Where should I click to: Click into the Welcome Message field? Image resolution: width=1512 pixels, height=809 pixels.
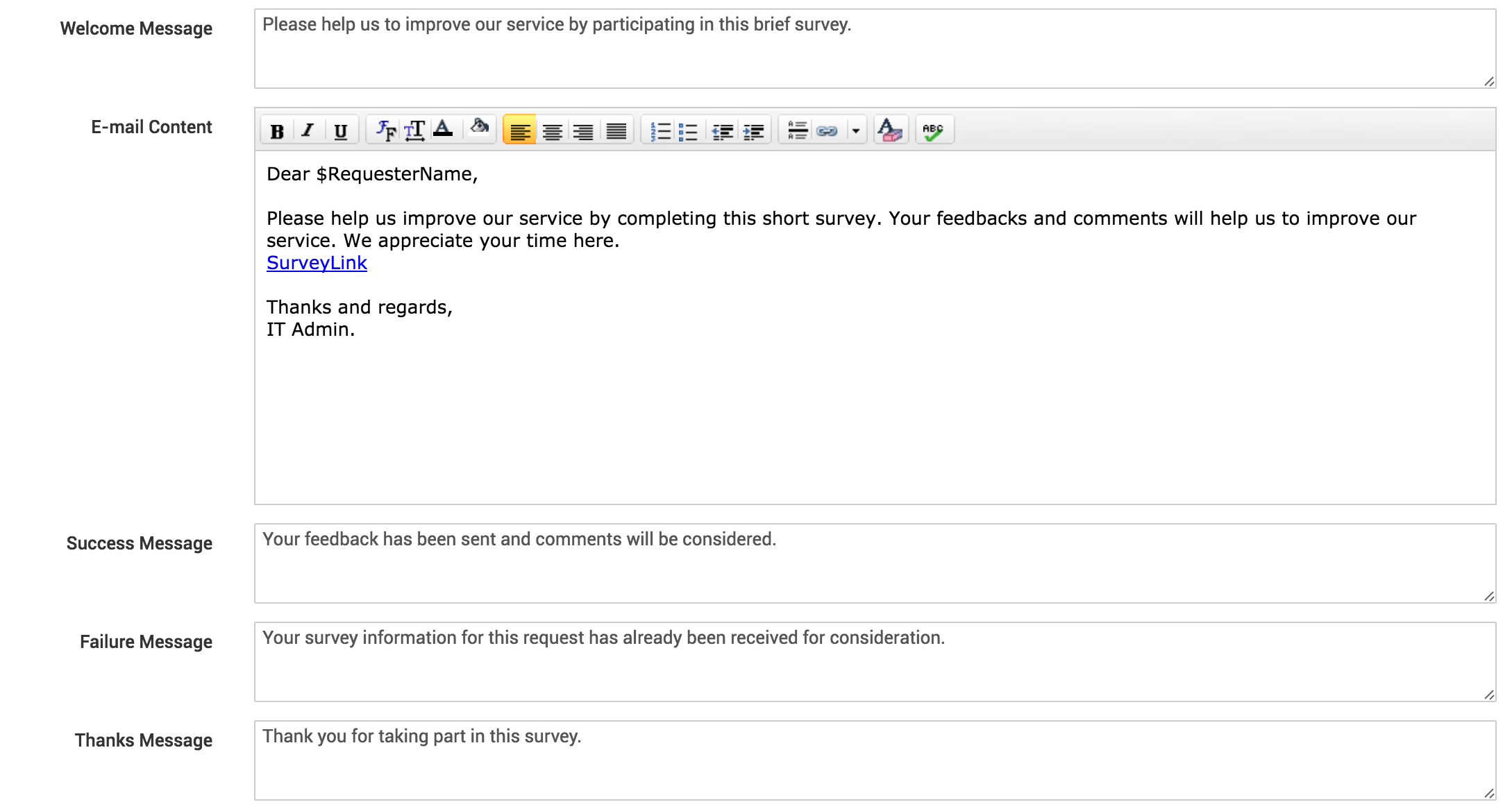873,50
